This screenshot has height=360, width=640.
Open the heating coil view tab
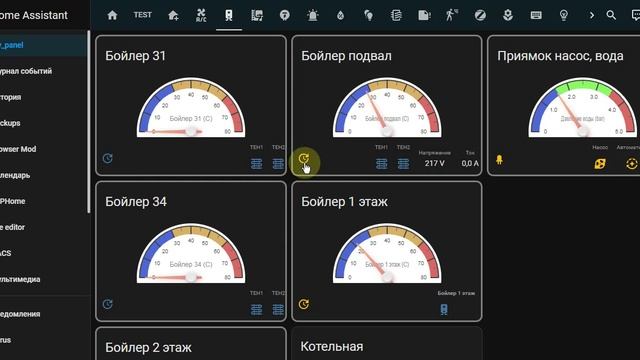coord(396,16)
